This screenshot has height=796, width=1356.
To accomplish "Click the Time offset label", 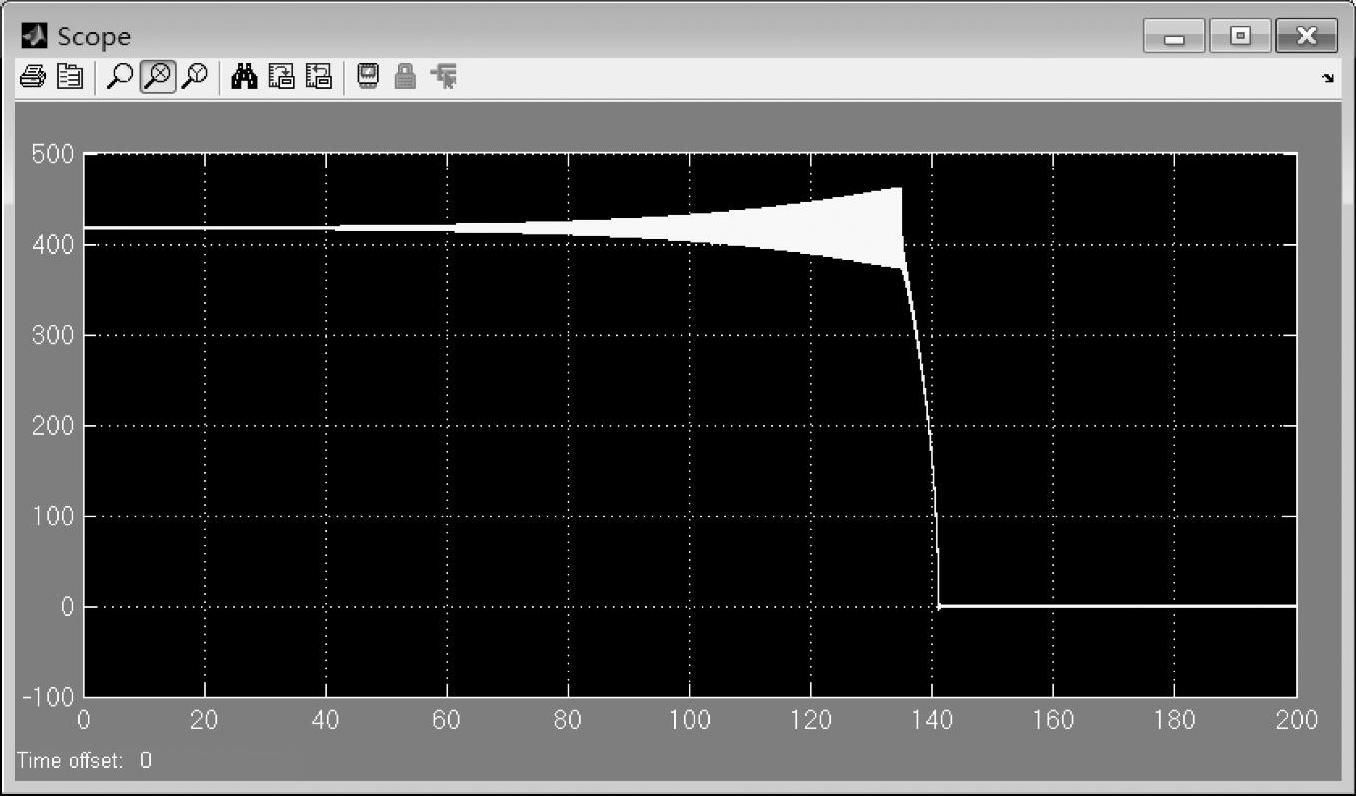I will tap(69, 761).
